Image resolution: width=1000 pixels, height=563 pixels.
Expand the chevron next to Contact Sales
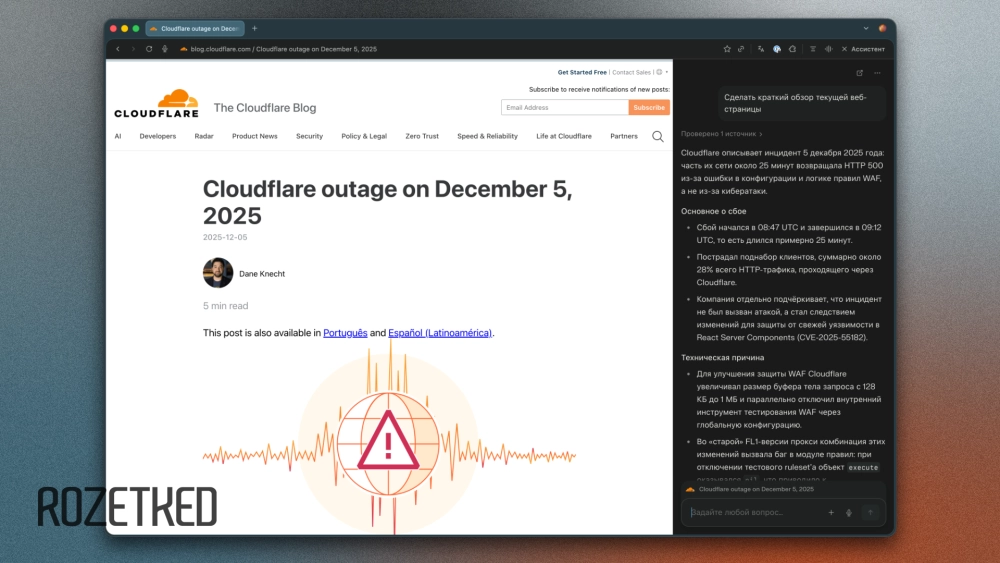[665, 72]
